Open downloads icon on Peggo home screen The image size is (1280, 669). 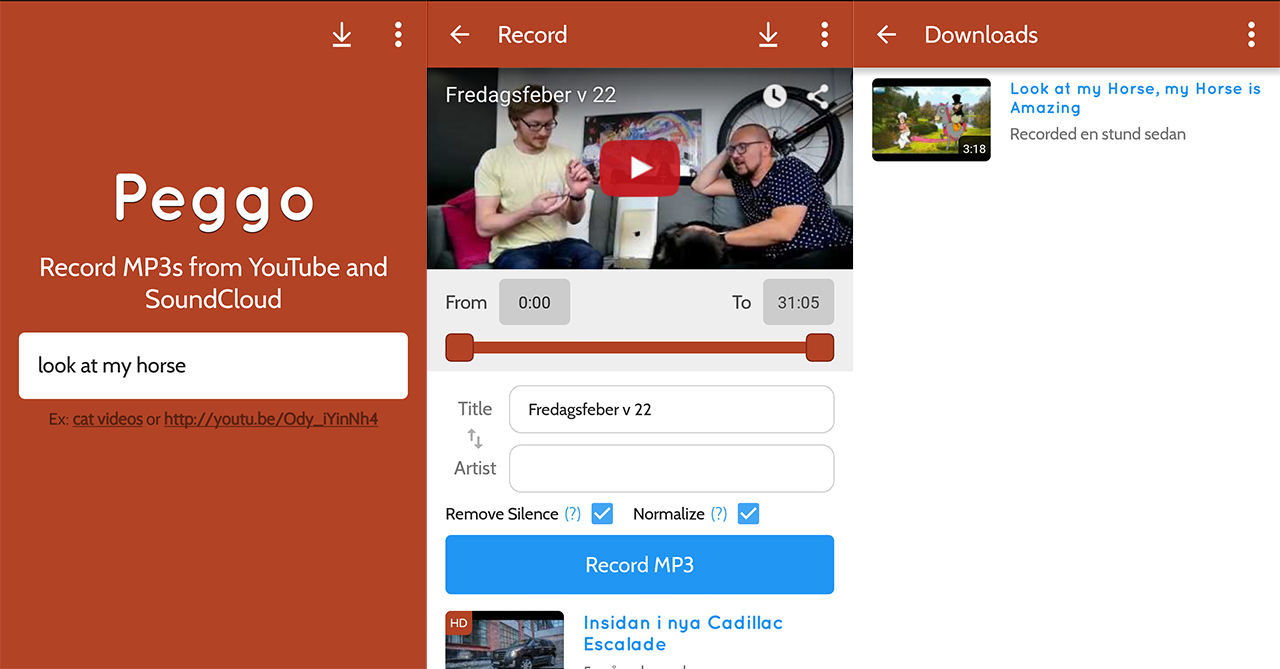pos(342,35)
